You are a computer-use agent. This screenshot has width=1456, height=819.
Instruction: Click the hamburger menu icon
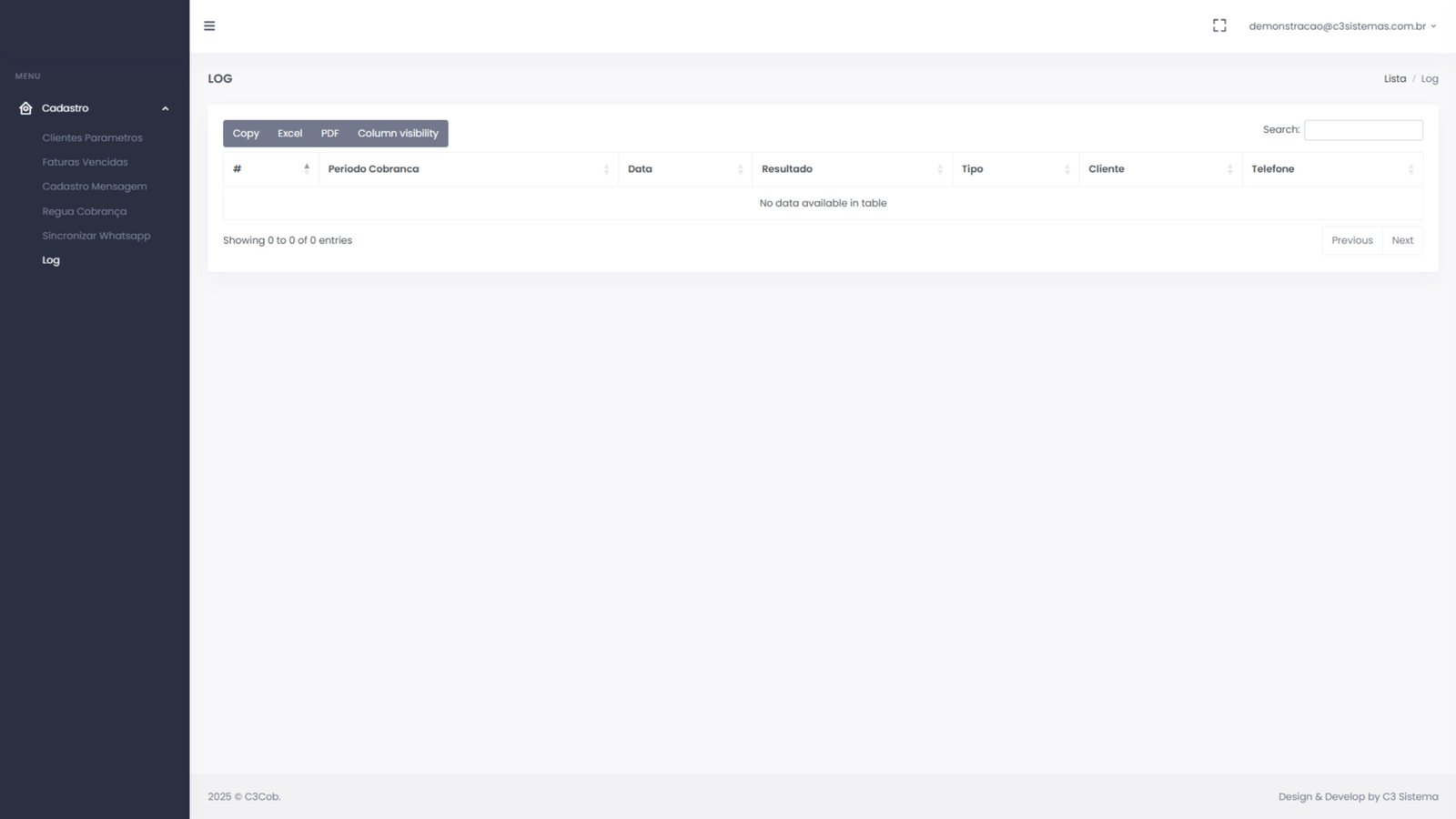(209, 26)
